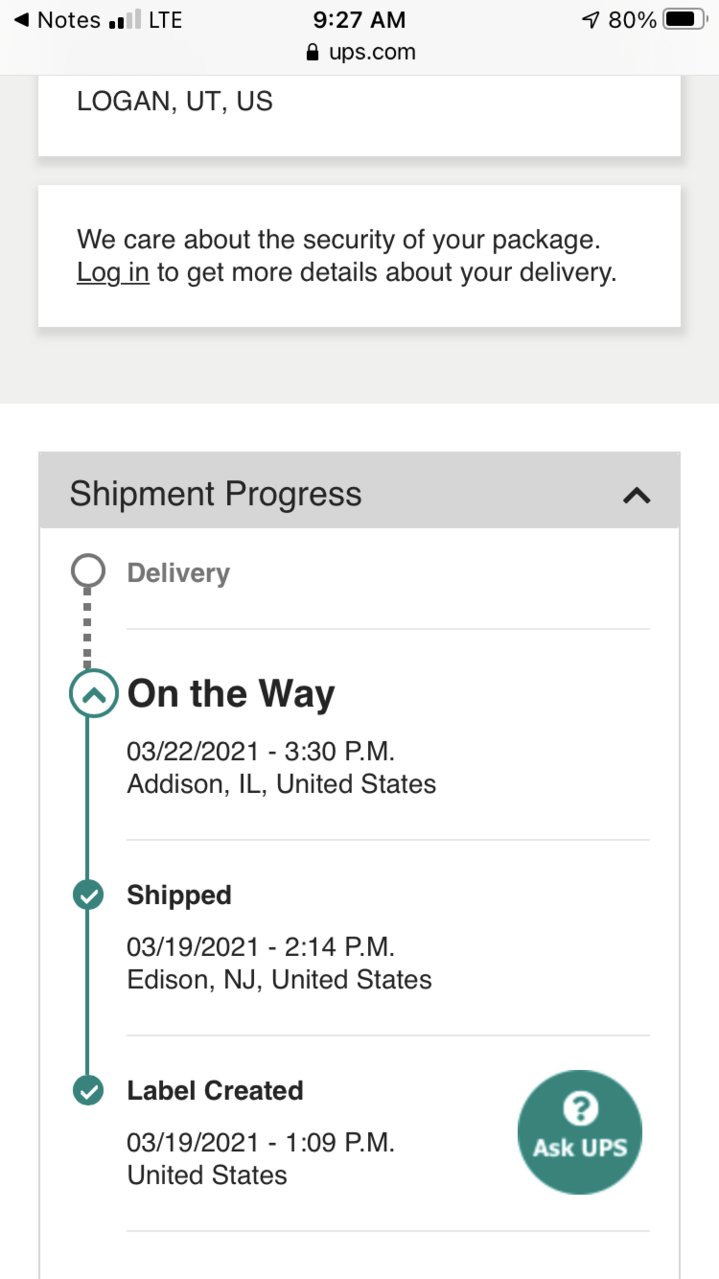Collapse the Shipment Progress section chevron
The image size is (719, 1279).
click(x=637, y=495)
